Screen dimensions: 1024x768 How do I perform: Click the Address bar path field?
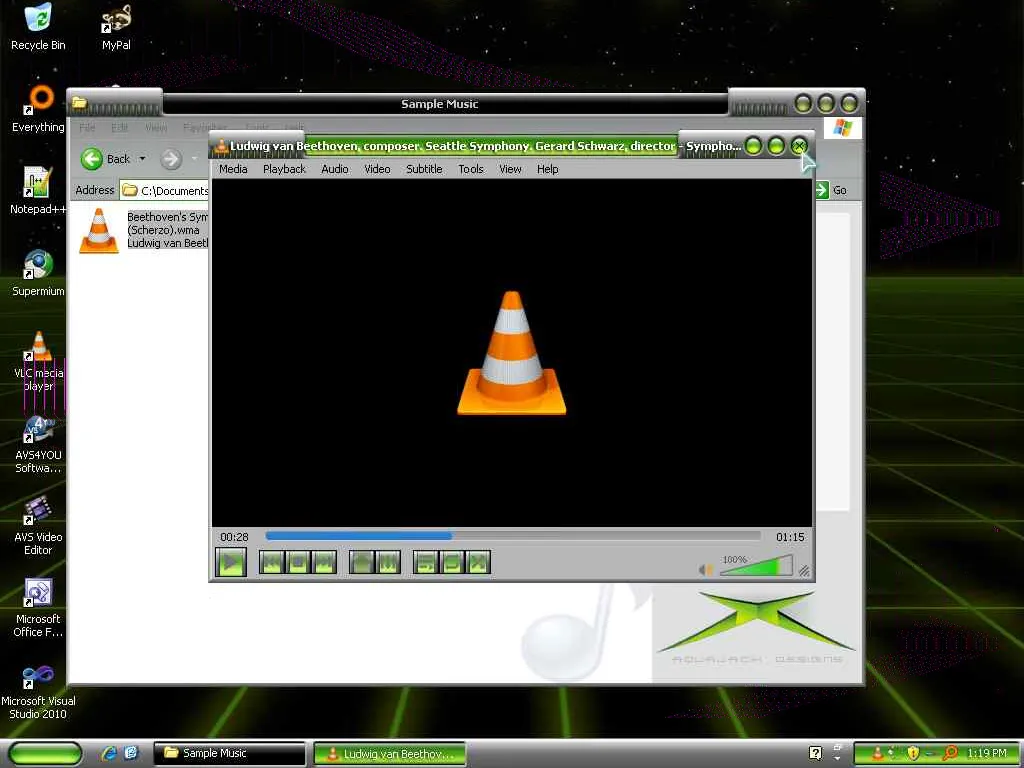click(x=165, y=190)
